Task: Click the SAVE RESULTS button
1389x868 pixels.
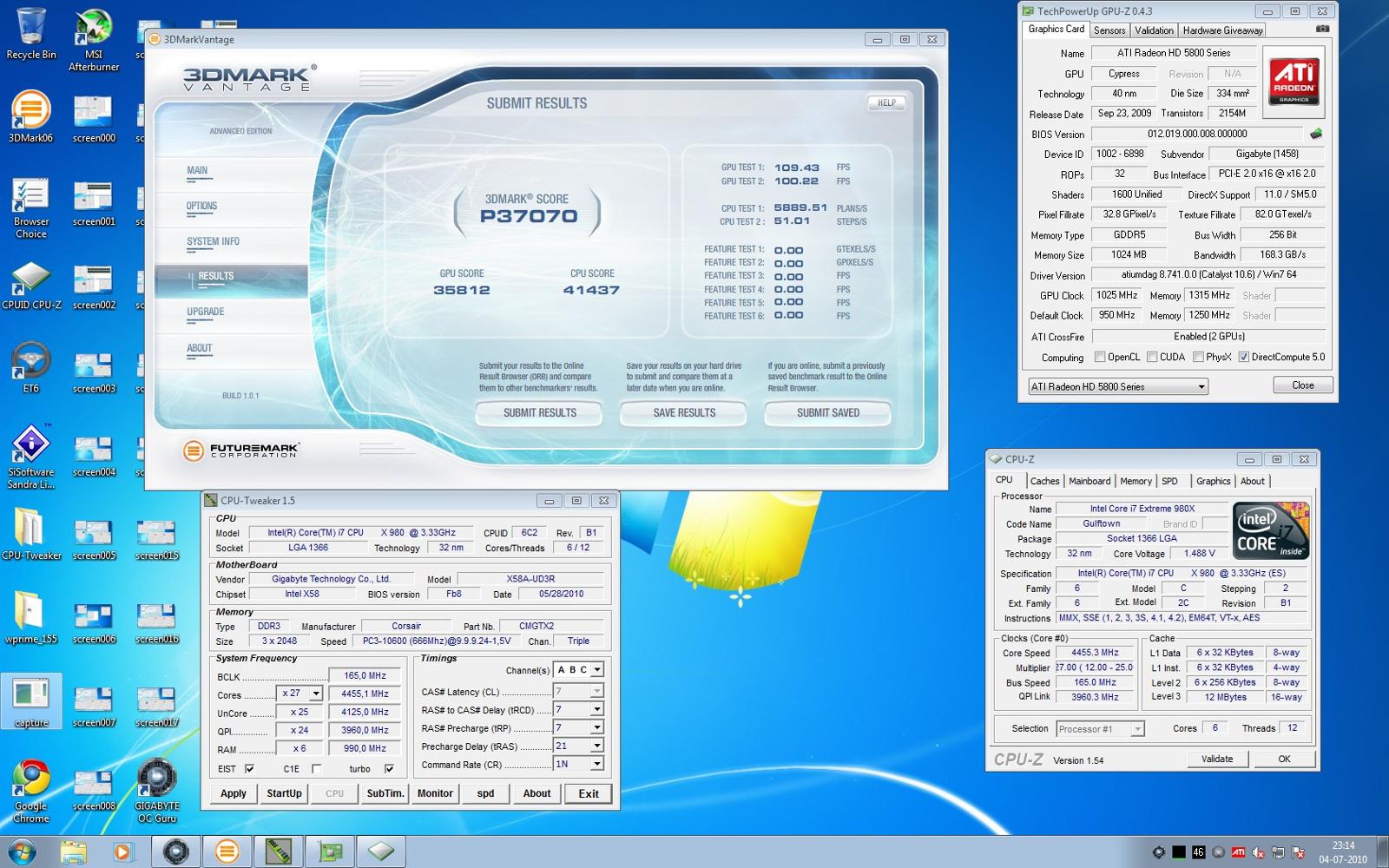Action: (x=684, y=413)
